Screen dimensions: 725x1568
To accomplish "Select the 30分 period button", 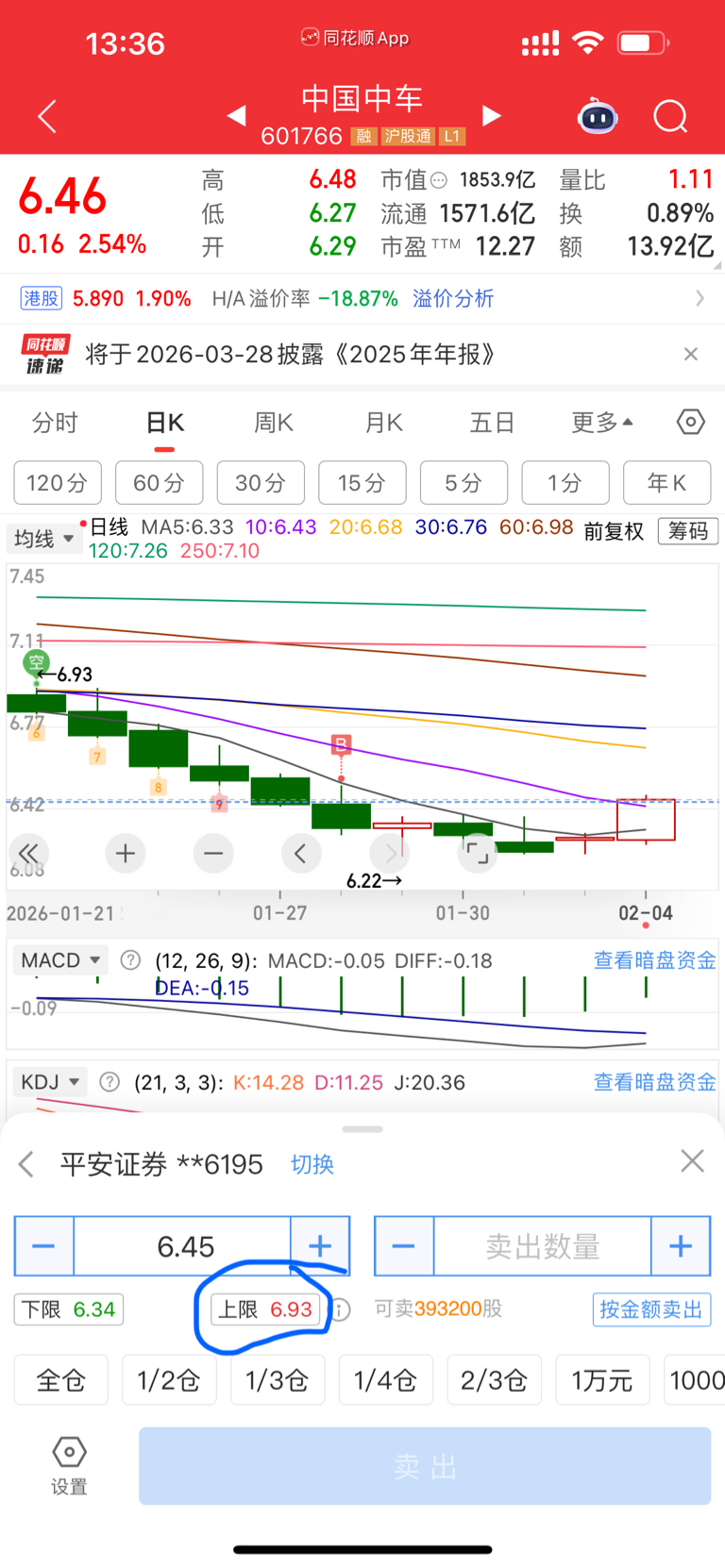I will [261, 483].
